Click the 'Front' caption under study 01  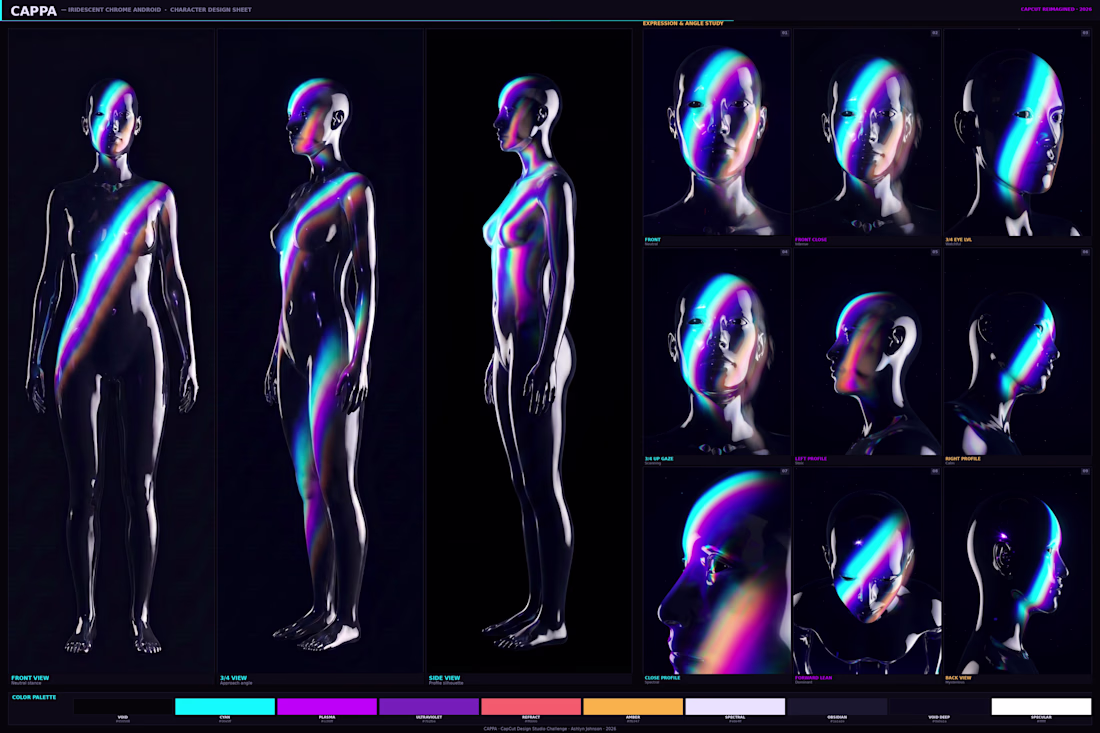tap(652, 239)
